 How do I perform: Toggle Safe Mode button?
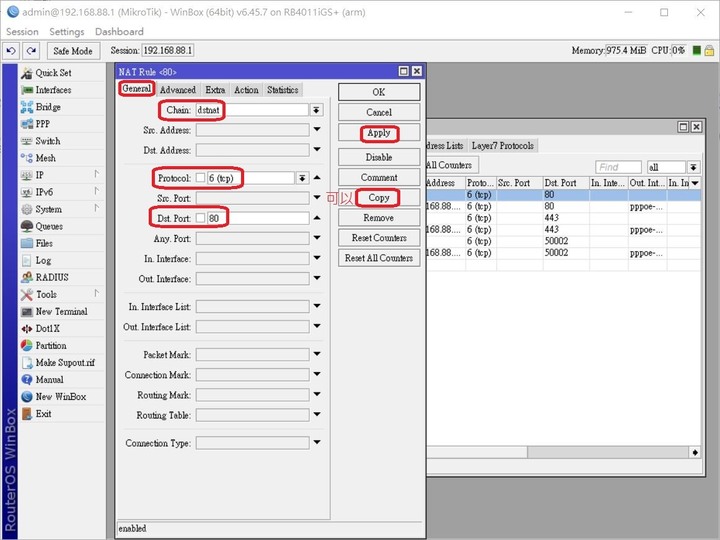click(73, 51)
